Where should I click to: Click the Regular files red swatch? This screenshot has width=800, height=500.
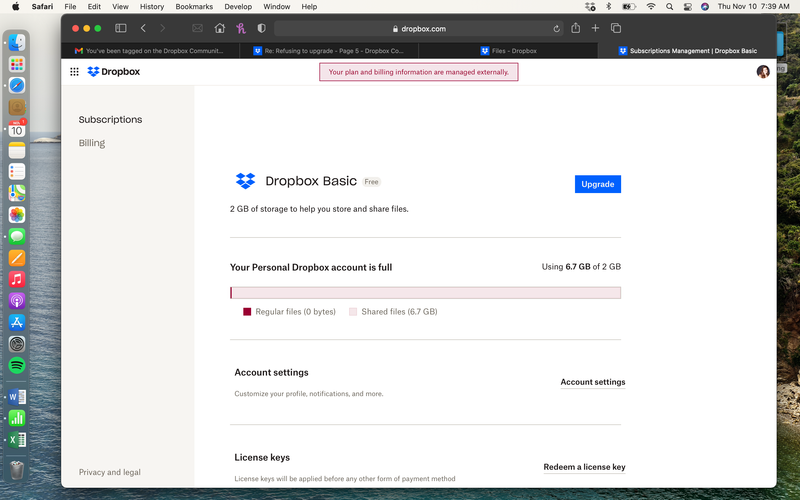pyautogui.click(x=247, y=312)
